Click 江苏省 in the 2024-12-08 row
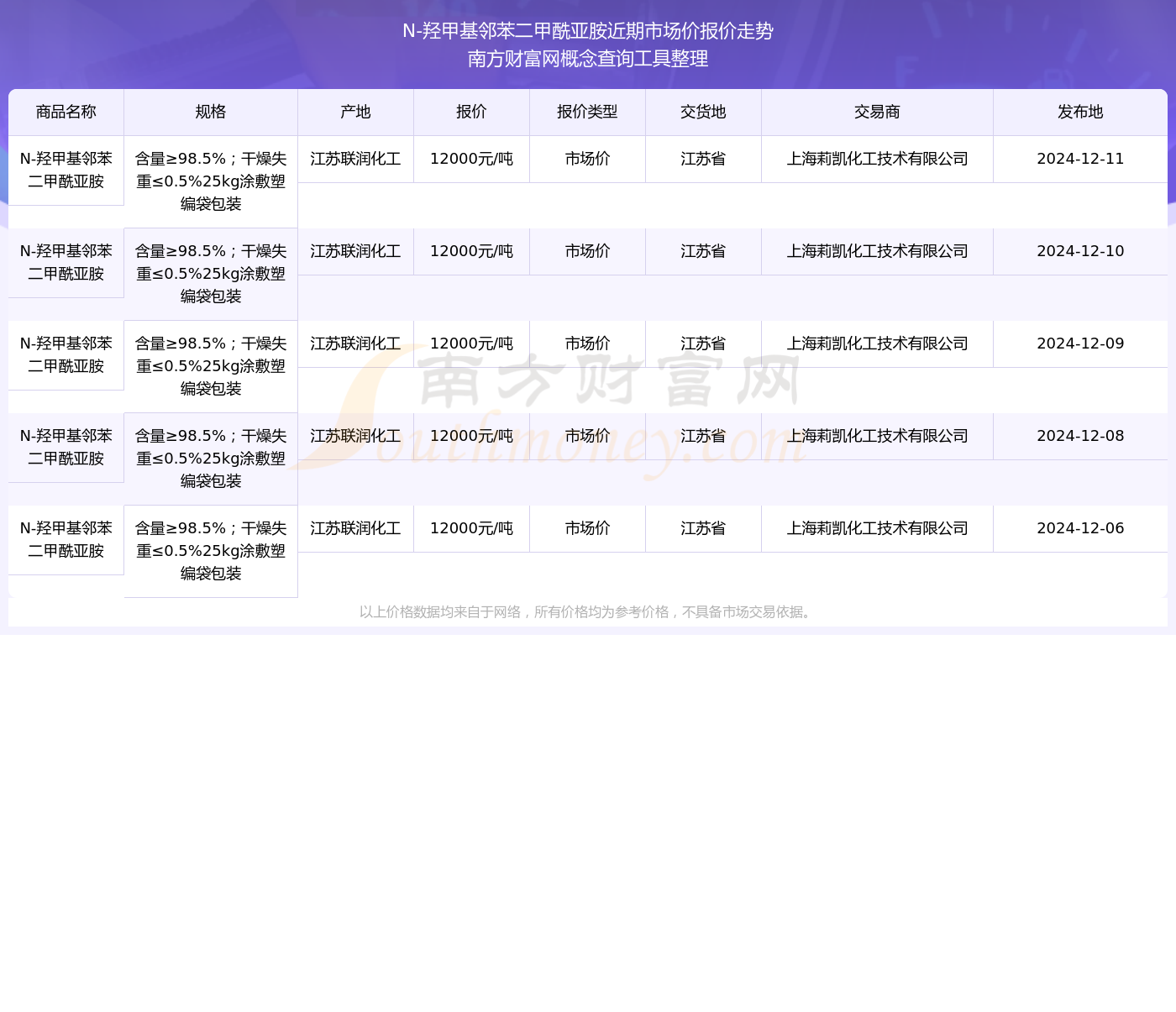The width and height of the screenshot is (1176, 1012). tap(703, 436)
